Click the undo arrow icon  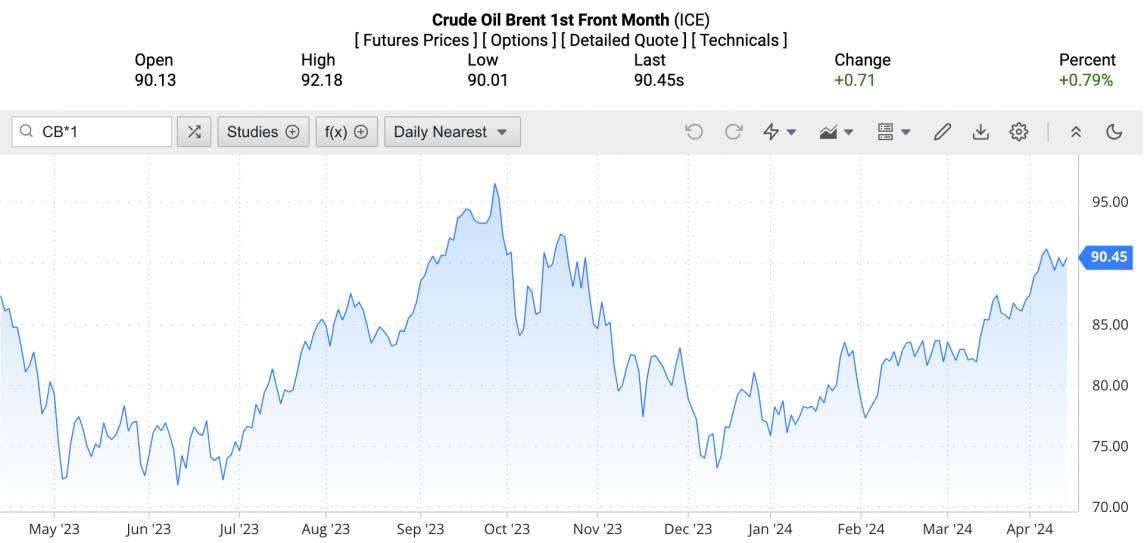click(x=694, y=132)
